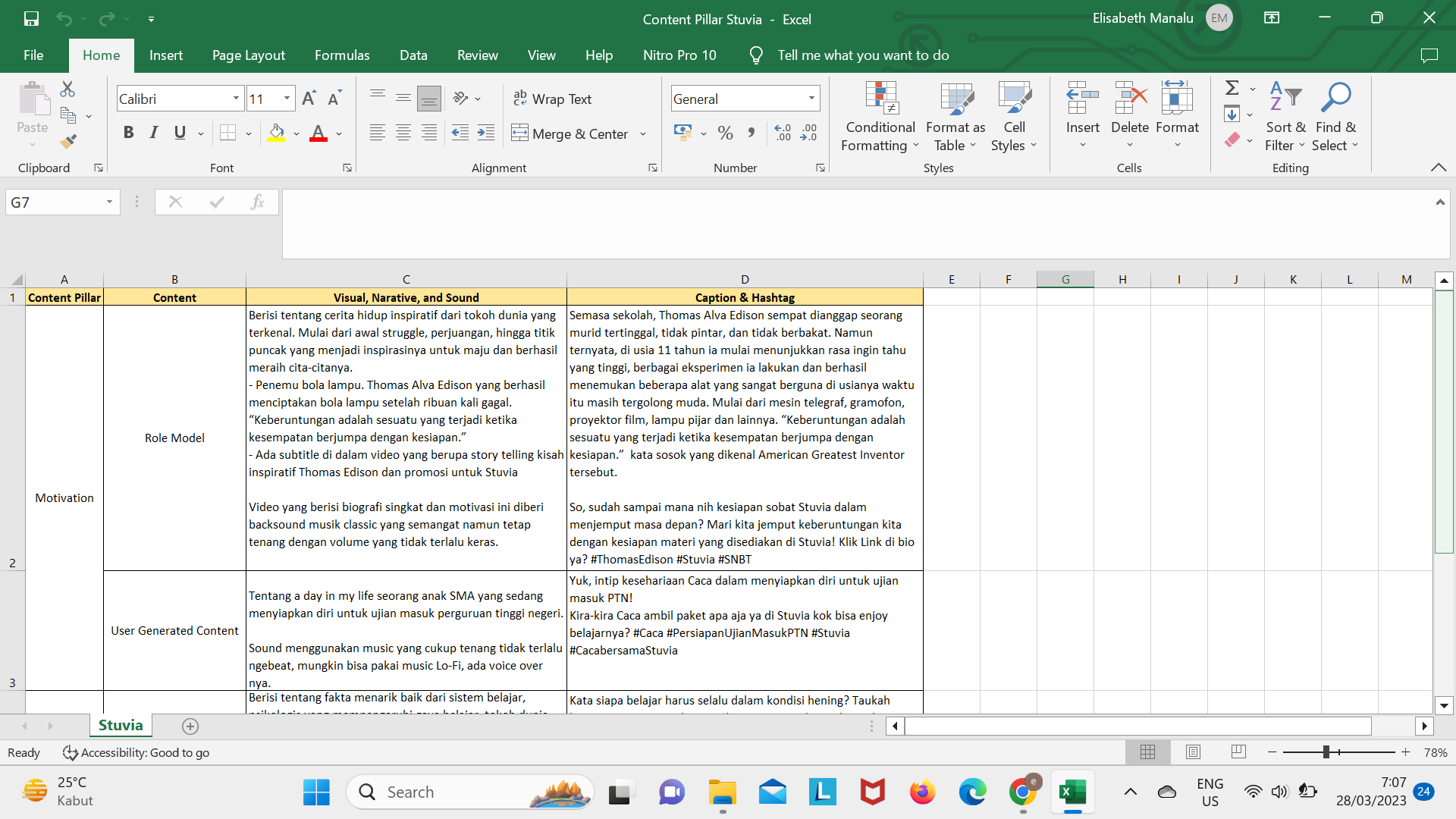Screen dimensions: 1456x819
Task: Toggle Wrap Text on the cell
Action: [552, 99]
